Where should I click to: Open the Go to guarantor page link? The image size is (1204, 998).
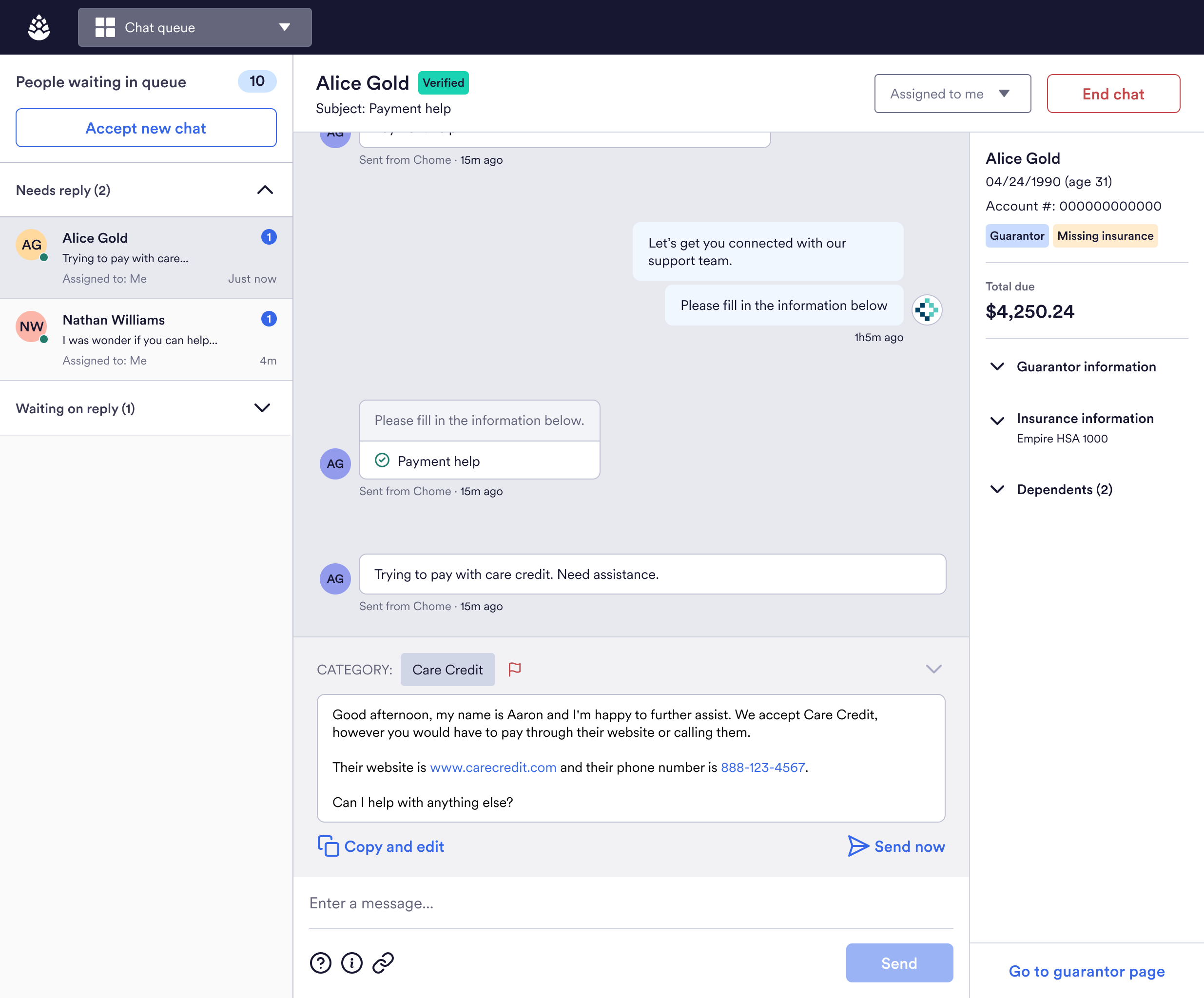point(1086,971)
